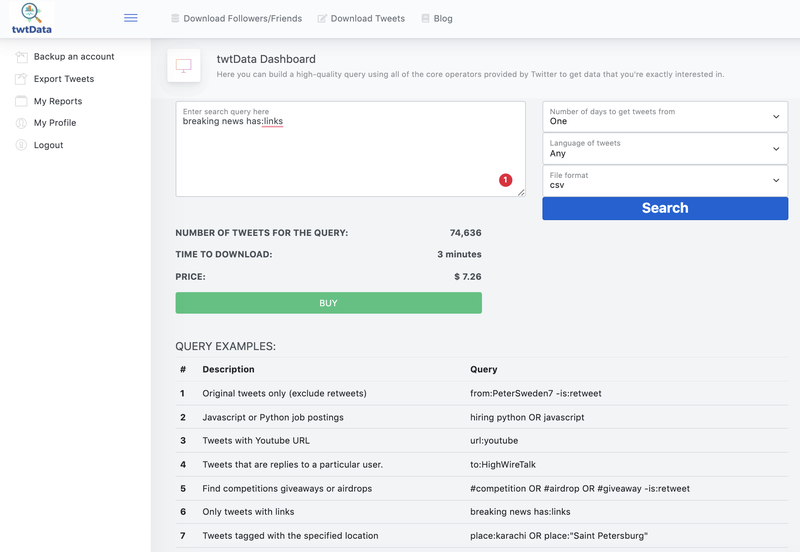Click the 3 minutes download time
Image resolution: width=800 pixels, height=552 pixels.
point(459,254)
